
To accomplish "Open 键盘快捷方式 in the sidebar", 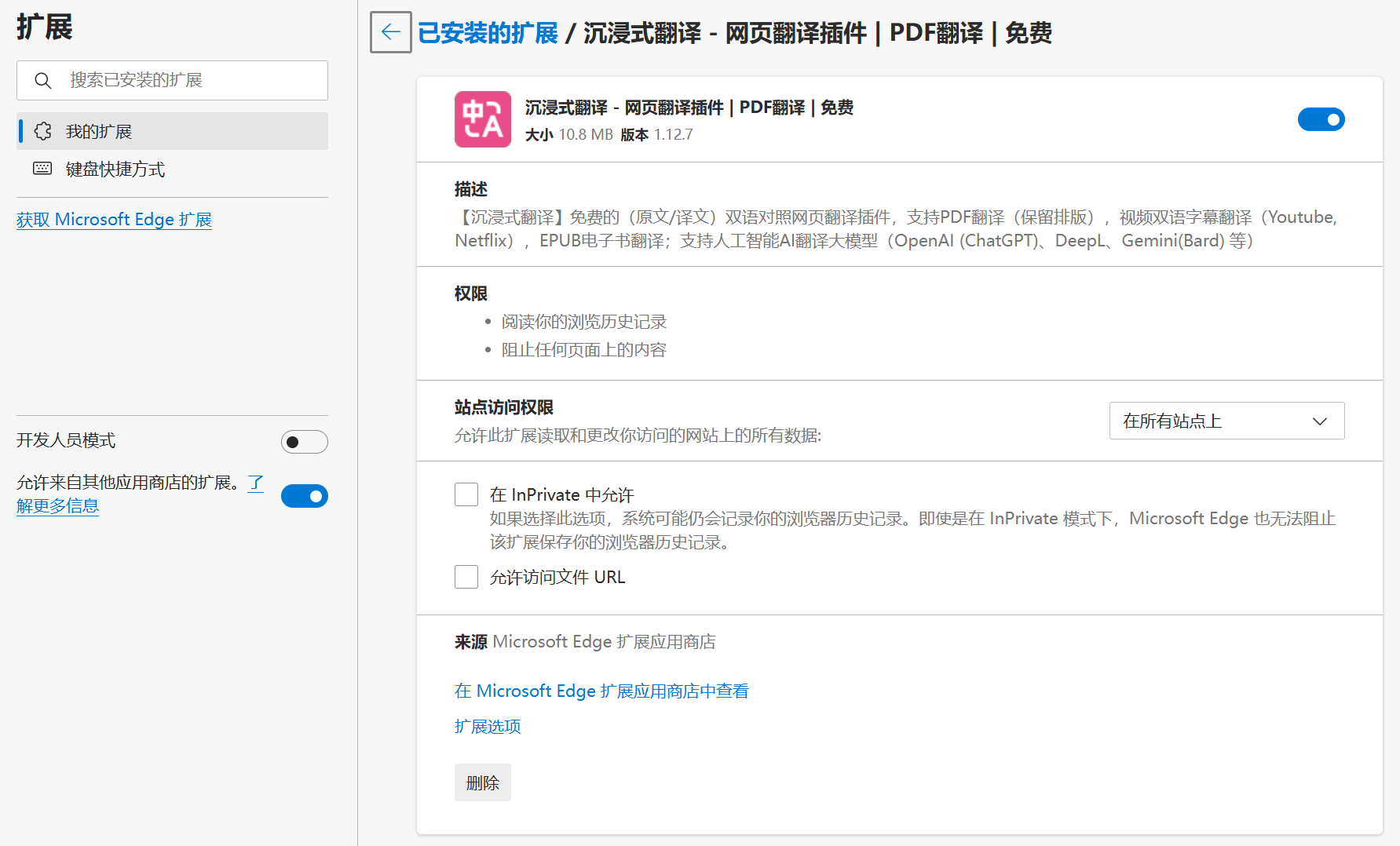I will point(173,169).
